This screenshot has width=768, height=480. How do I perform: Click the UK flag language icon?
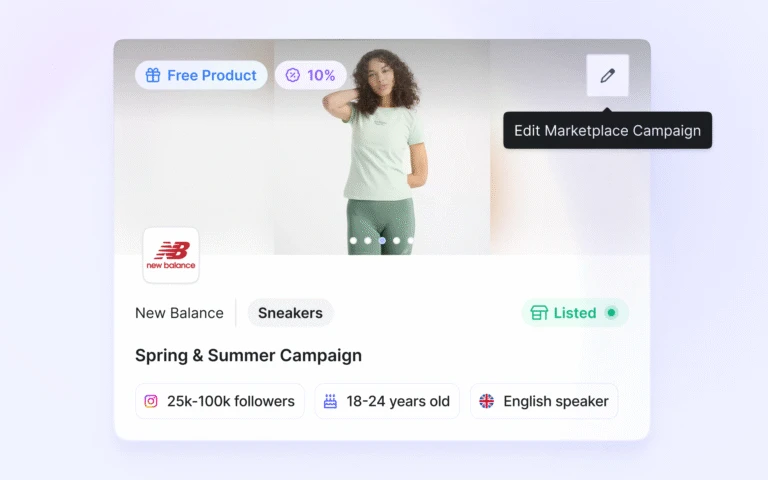click(486, 401)
